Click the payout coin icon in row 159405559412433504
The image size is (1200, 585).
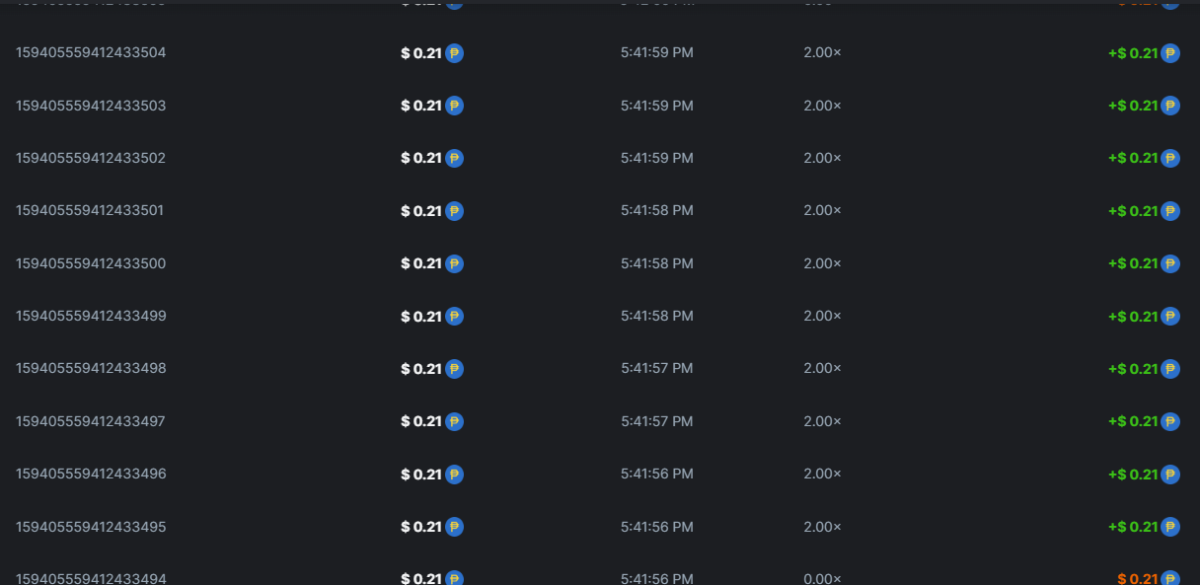pos(1170,53)
